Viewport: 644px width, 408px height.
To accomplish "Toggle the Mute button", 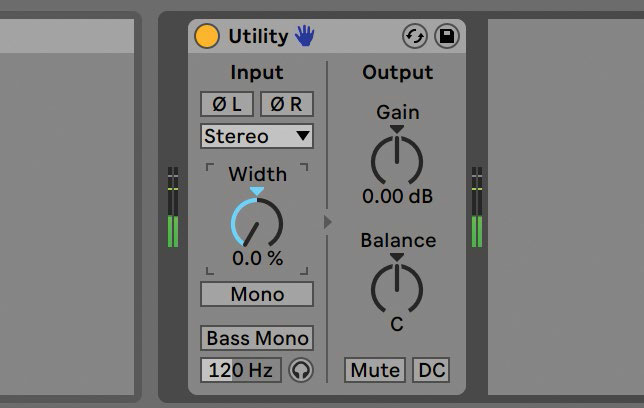I will pyautogui.click(x=375, y=370).
